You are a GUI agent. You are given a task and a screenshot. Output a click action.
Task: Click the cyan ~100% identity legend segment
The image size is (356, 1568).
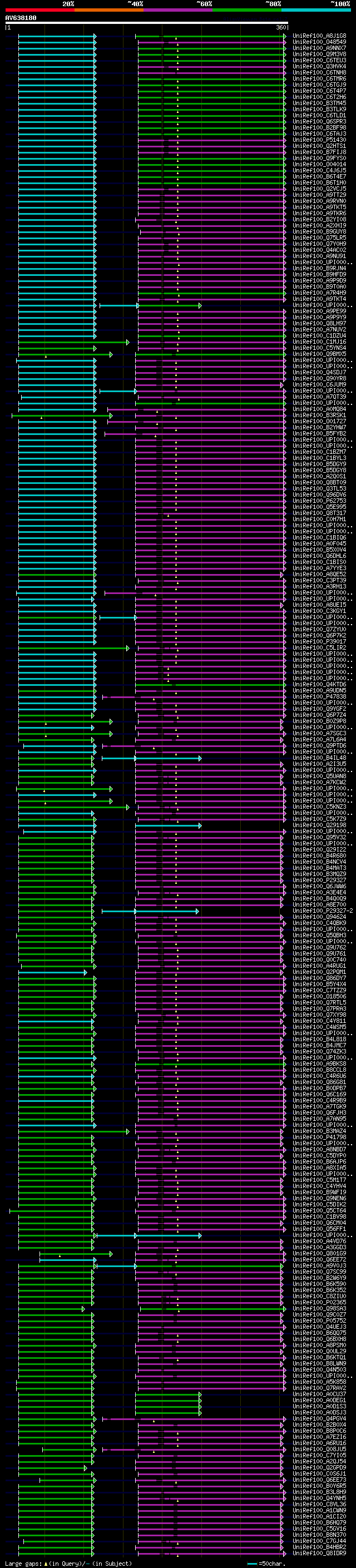click(316, 10)
